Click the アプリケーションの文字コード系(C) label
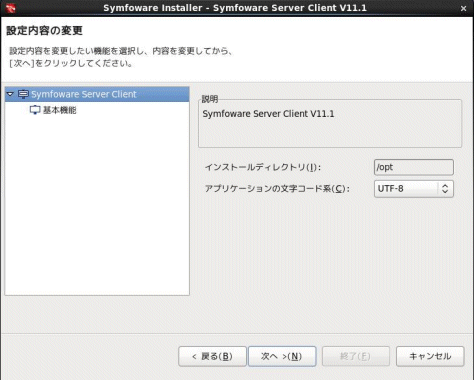 coord(277,189)
